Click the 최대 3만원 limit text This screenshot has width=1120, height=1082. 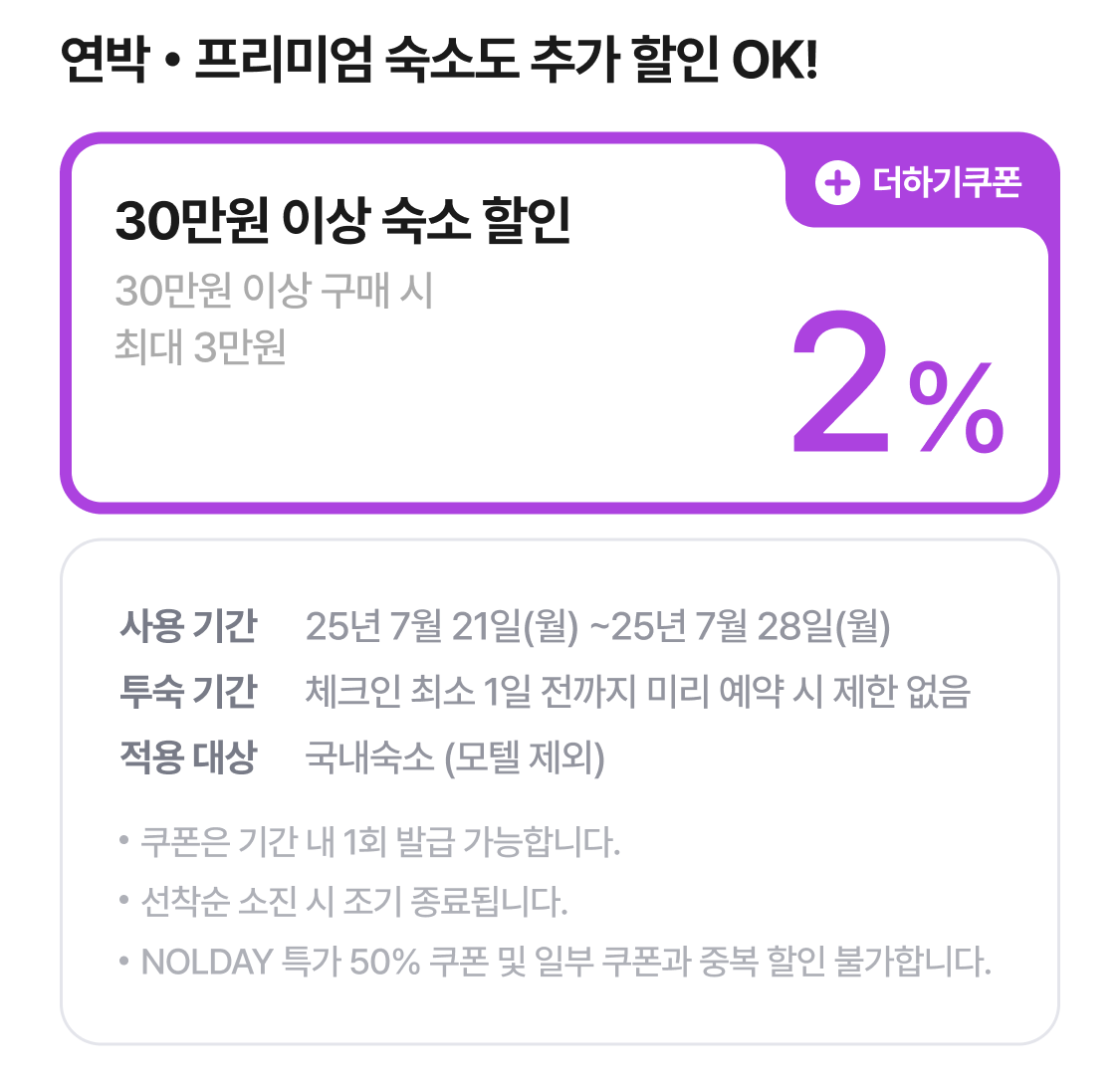coord(201,346)
